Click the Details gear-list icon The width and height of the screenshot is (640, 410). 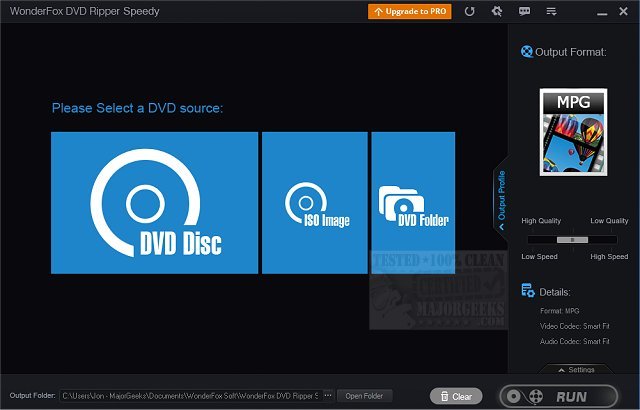click(x=528, y=290)
